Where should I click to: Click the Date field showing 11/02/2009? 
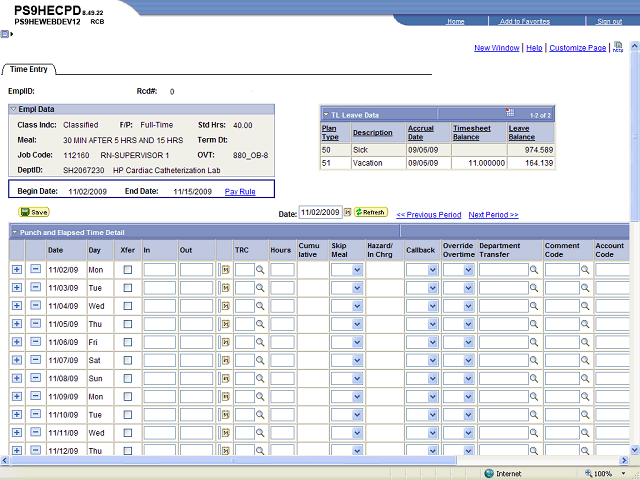click(320, 212)
